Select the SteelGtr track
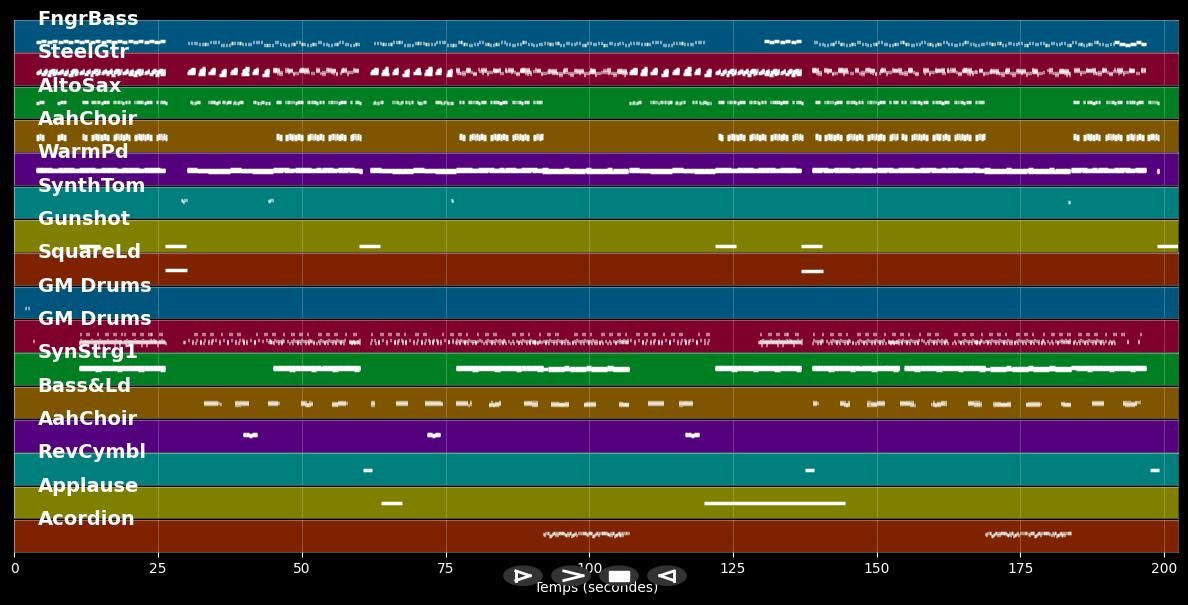Viewport: 1188px width, 605px height. tap(86, 51)
